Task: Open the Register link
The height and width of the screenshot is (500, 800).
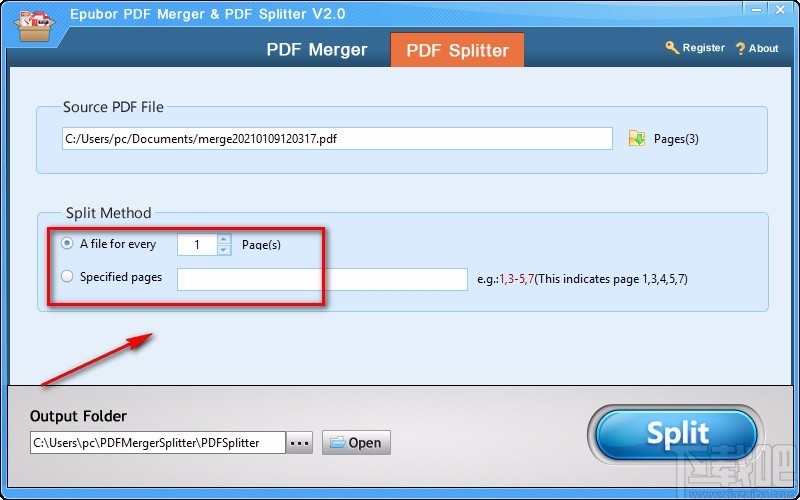Action: pos(704,48)
